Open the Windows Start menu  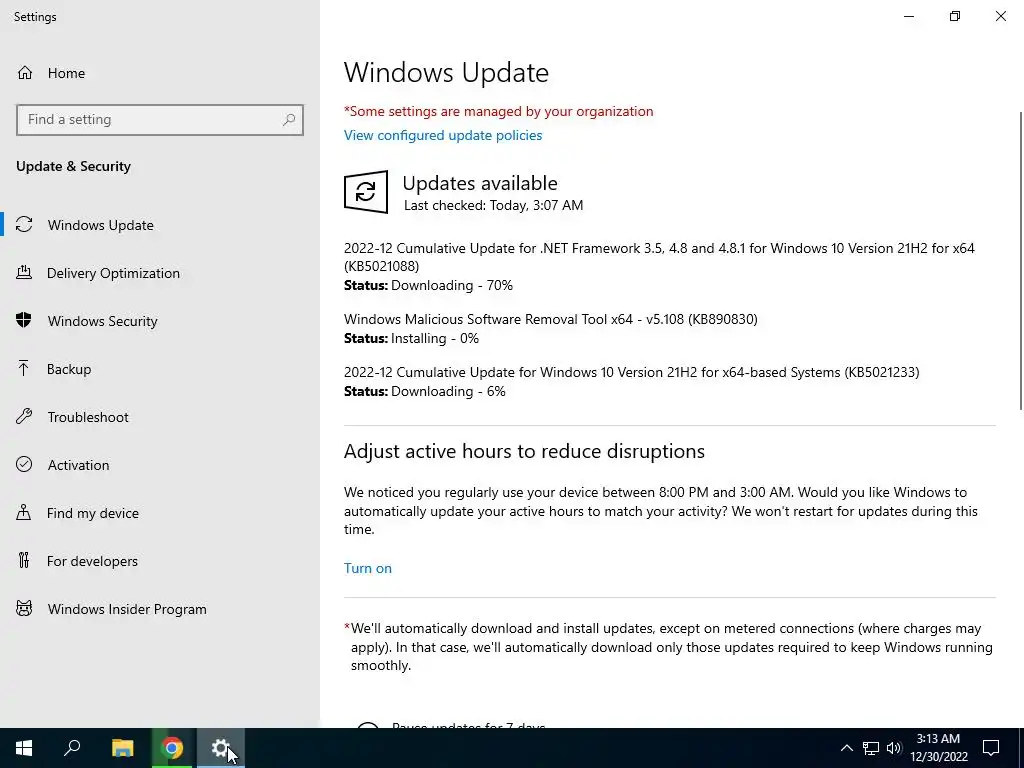click(24, 748)
